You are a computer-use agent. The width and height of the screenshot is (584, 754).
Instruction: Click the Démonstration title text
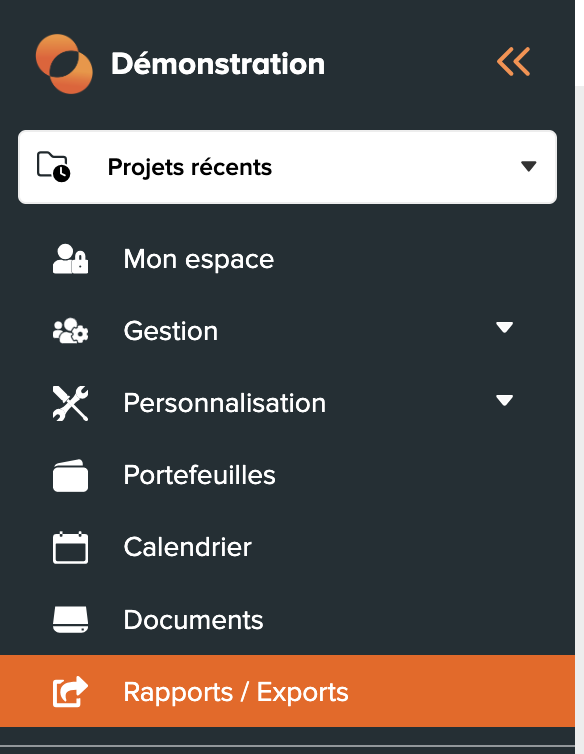pyautogui.click(x=218, y=63)
